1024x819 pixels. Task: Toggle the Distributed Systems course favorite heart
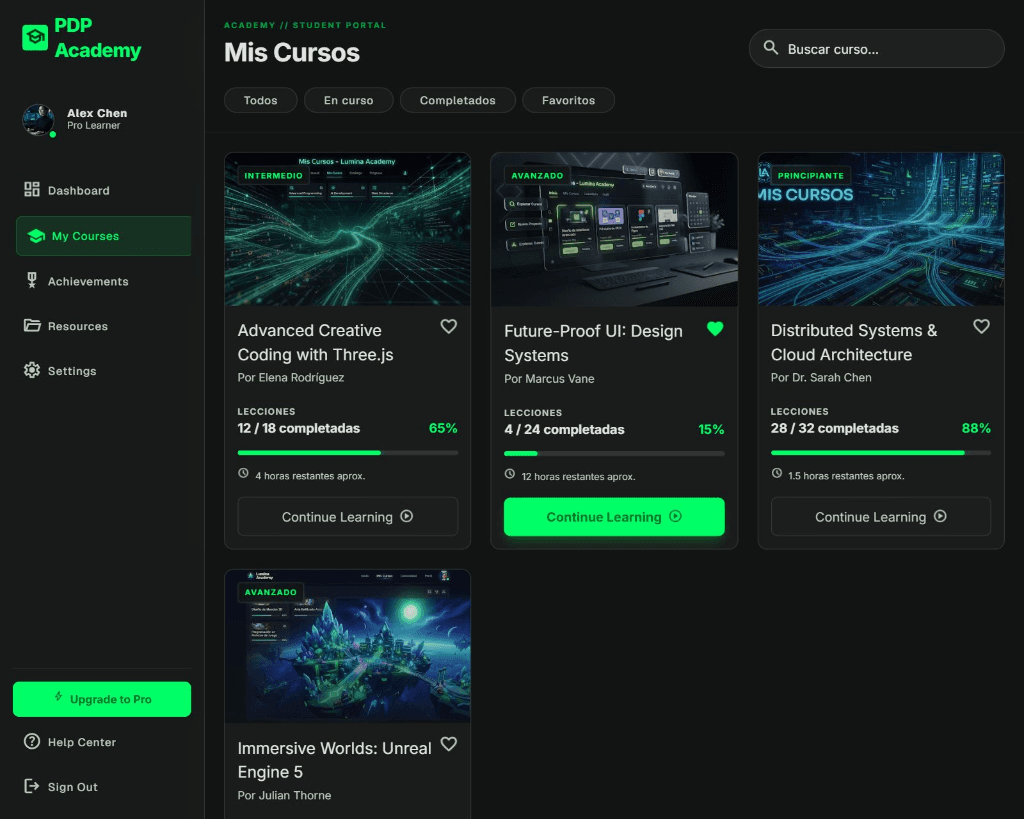tap(982, 326)
